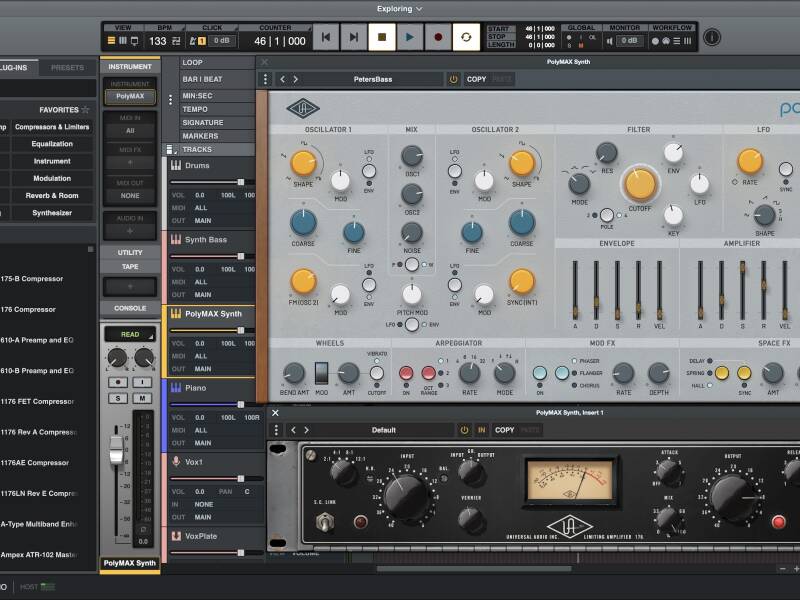800x600 pixels.
Task: Select the Reverb & Room category
Action: [52, 196]
